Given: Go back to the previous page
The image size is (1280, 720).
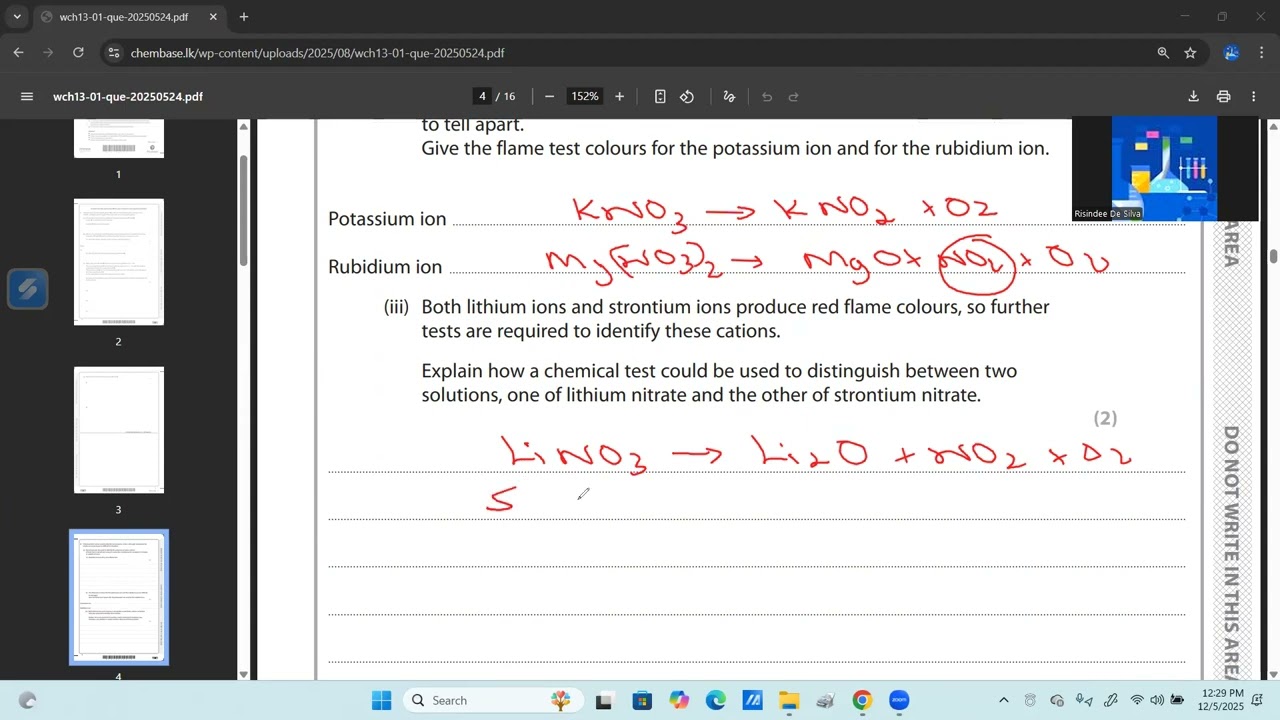Looking at the screenshot, I should point(18,53).
